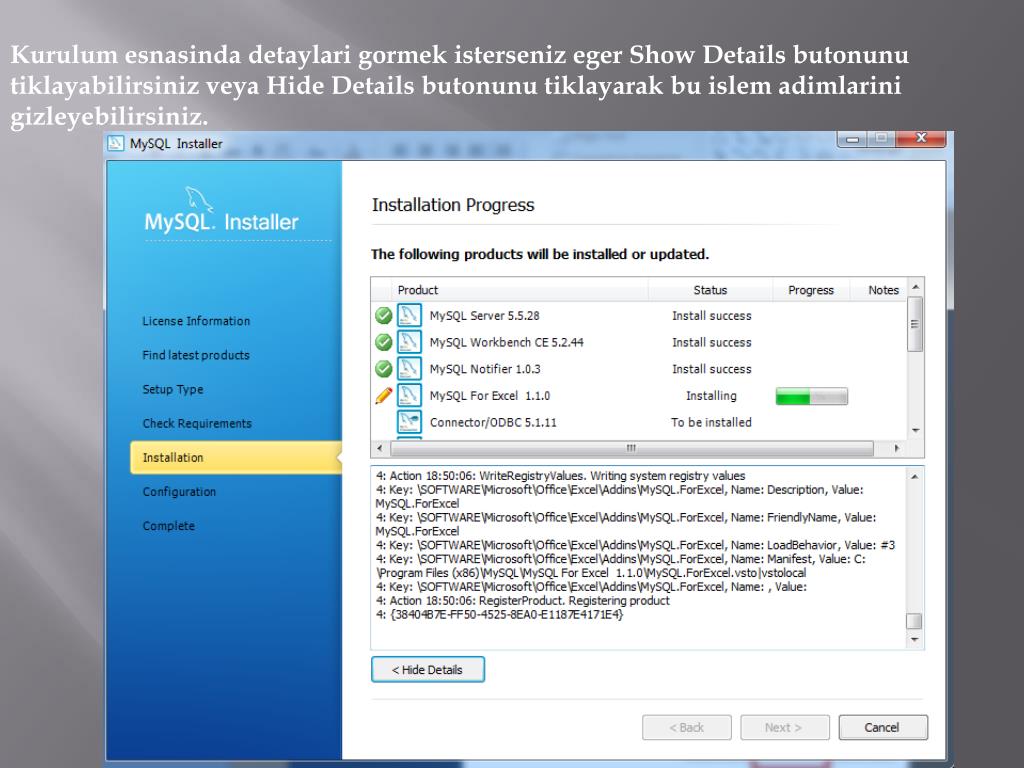1024x768 pixels.
Task: Click Installing status of MySQL For Excel
Action: pos(711,396)
